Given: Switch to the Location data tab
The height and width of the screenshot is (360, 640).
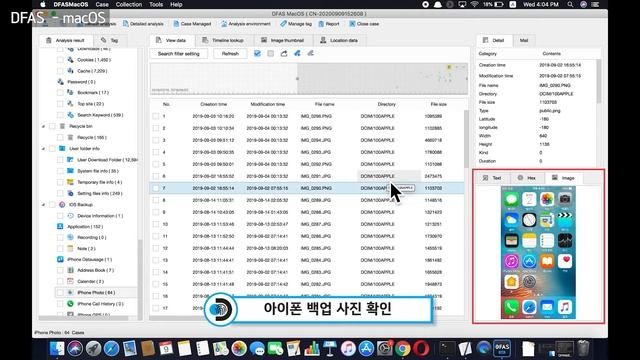Looking at the screenshot, I should click(339, 40).
